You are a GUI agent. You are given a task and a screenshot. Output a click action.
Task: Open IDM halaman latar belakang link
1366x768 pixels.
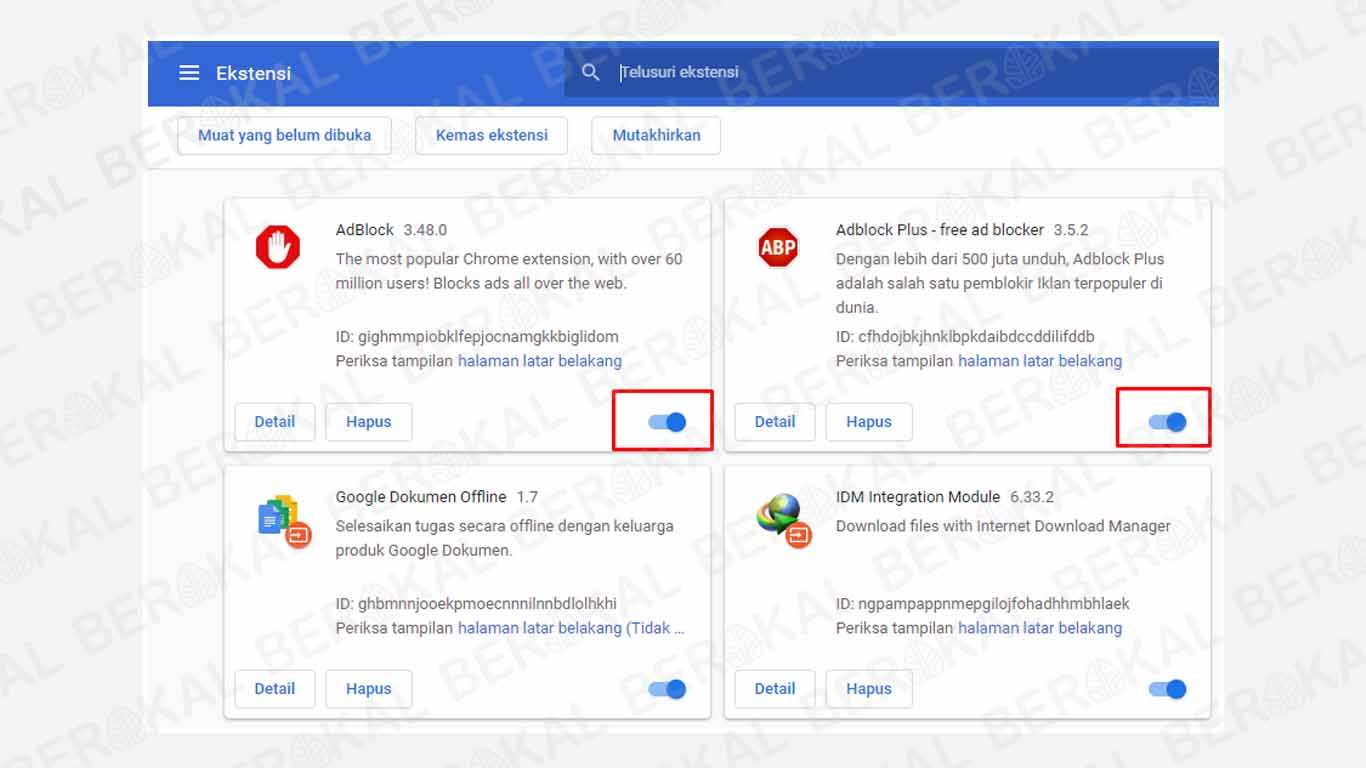[1040, 628]
